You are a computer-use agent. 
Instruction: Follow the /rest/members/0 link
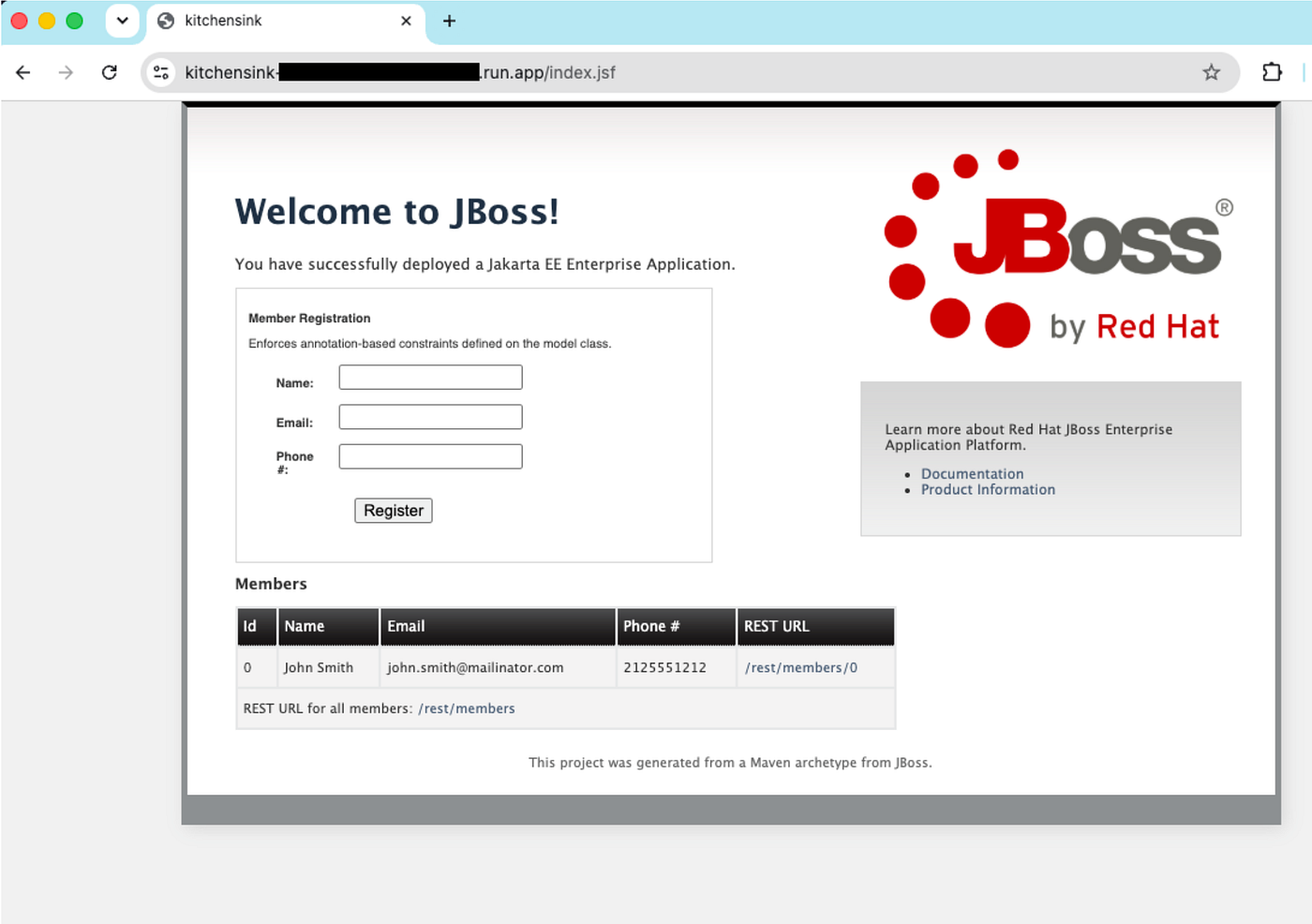[801, 667]
